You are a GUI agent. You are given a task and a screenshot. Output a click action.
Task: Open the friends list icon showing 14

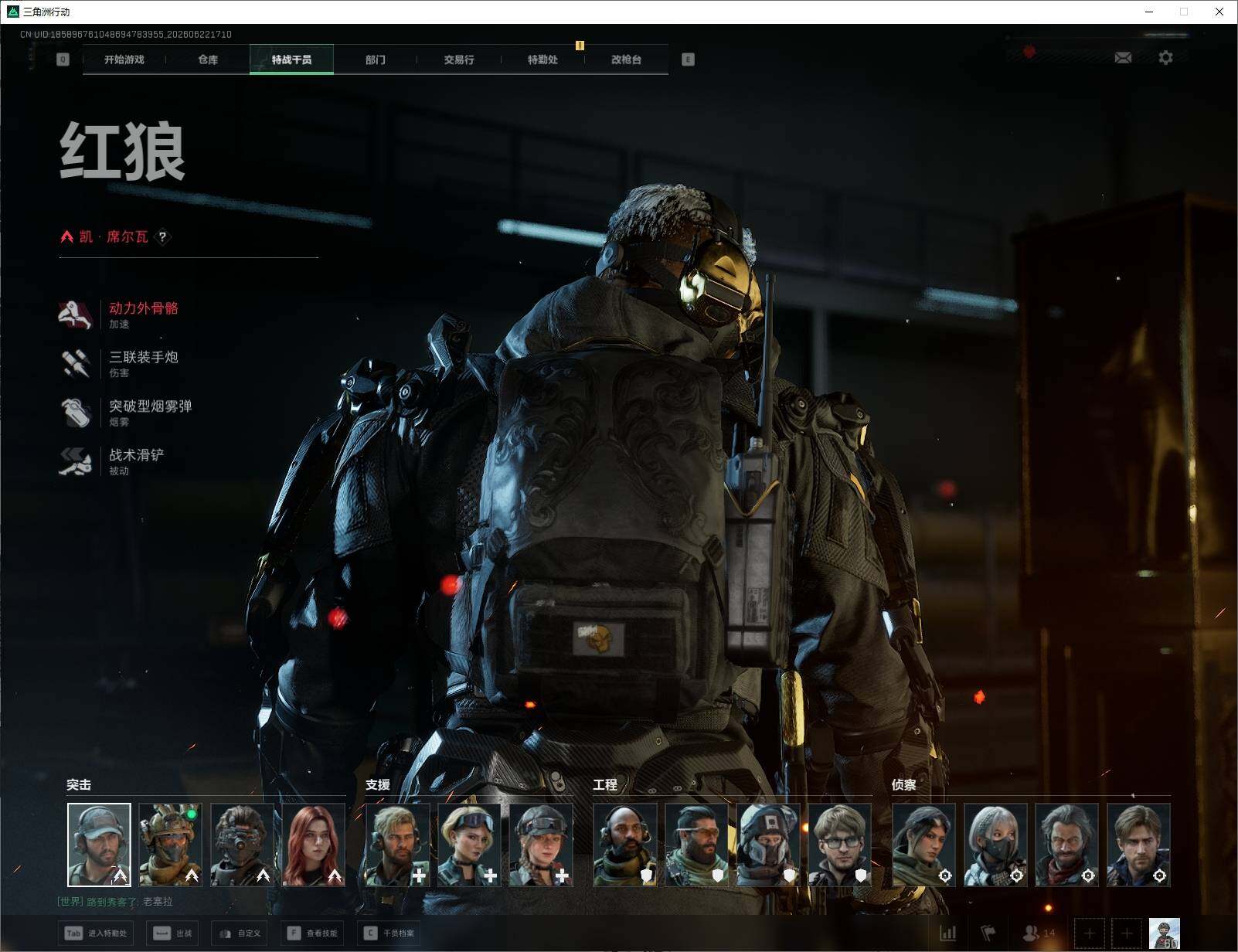point(1039,933)
